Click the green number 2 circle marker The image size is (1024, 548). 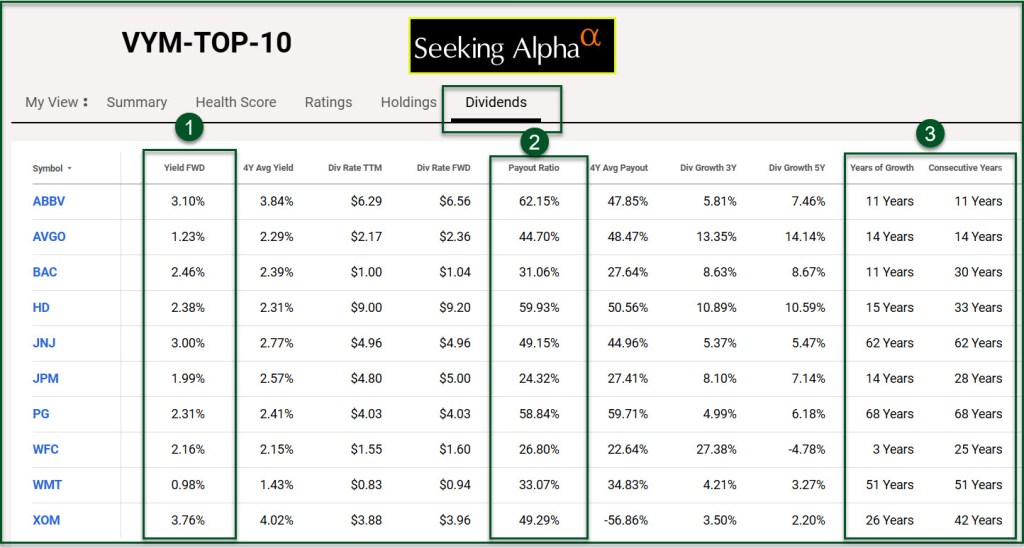click(534, 142)
